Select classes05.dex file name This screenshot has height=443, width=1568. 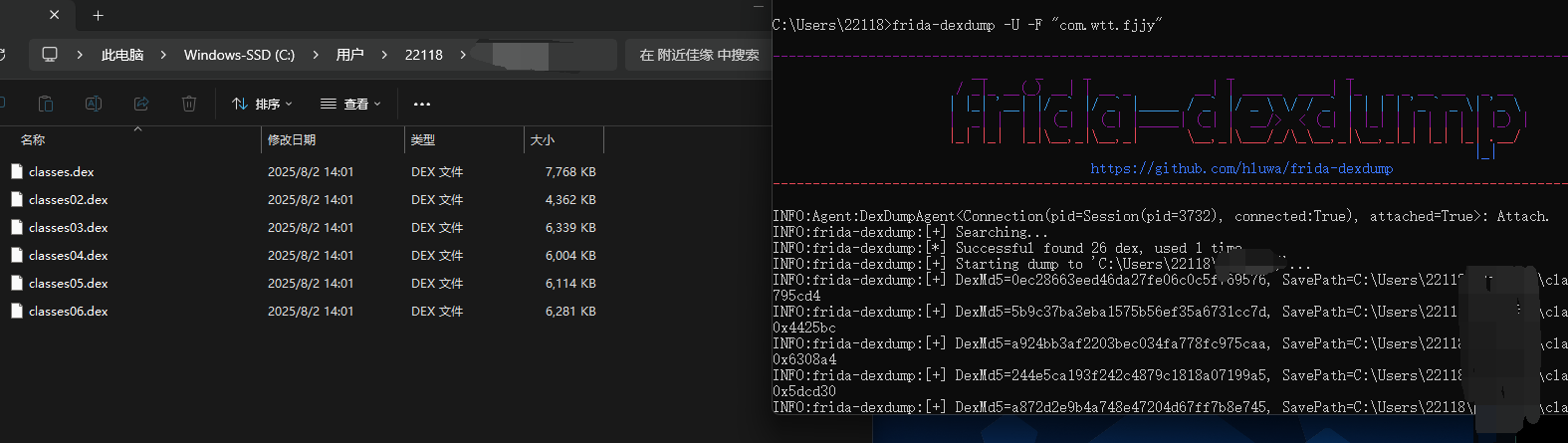point(69,283)
